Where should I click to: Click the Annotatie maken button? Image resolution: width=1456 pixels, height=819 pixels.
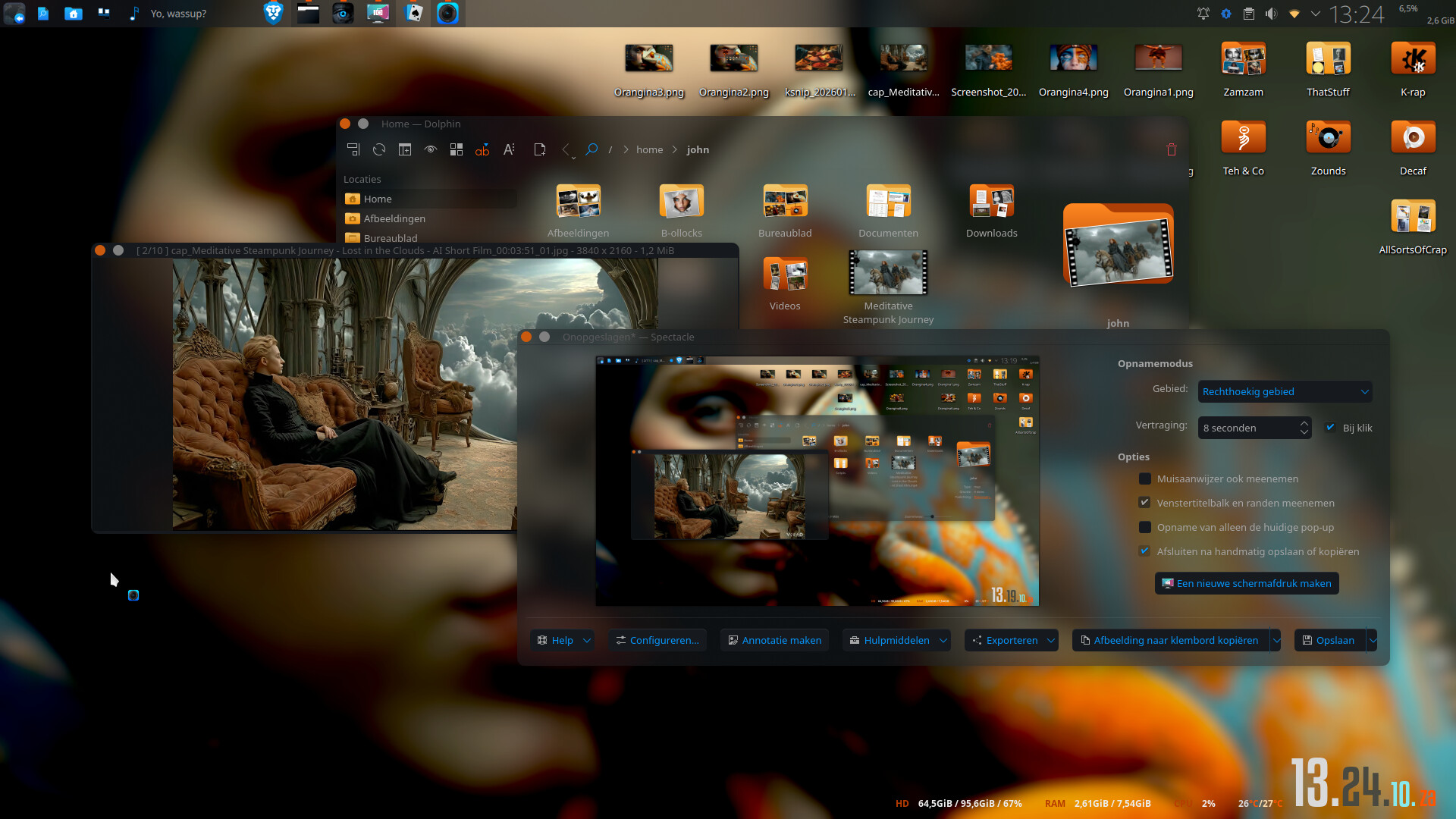click(x=774, y=640)
